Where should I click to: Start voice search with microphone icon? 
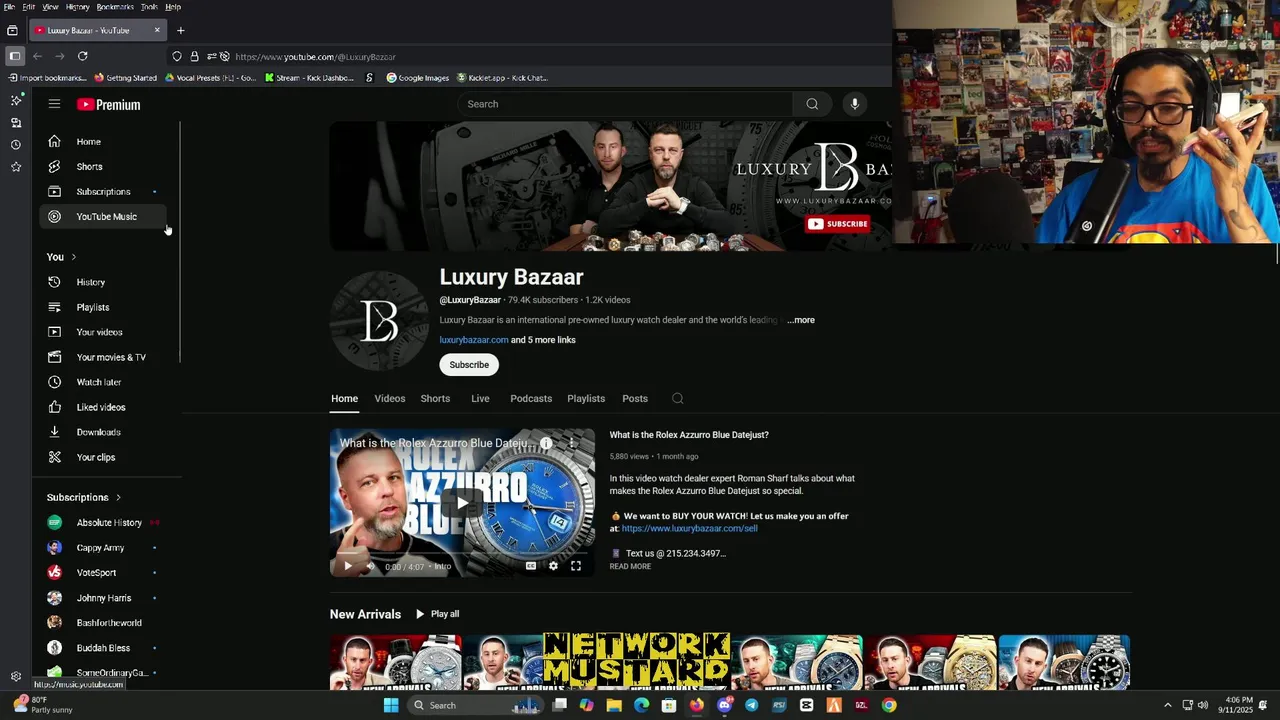(854, 104)
